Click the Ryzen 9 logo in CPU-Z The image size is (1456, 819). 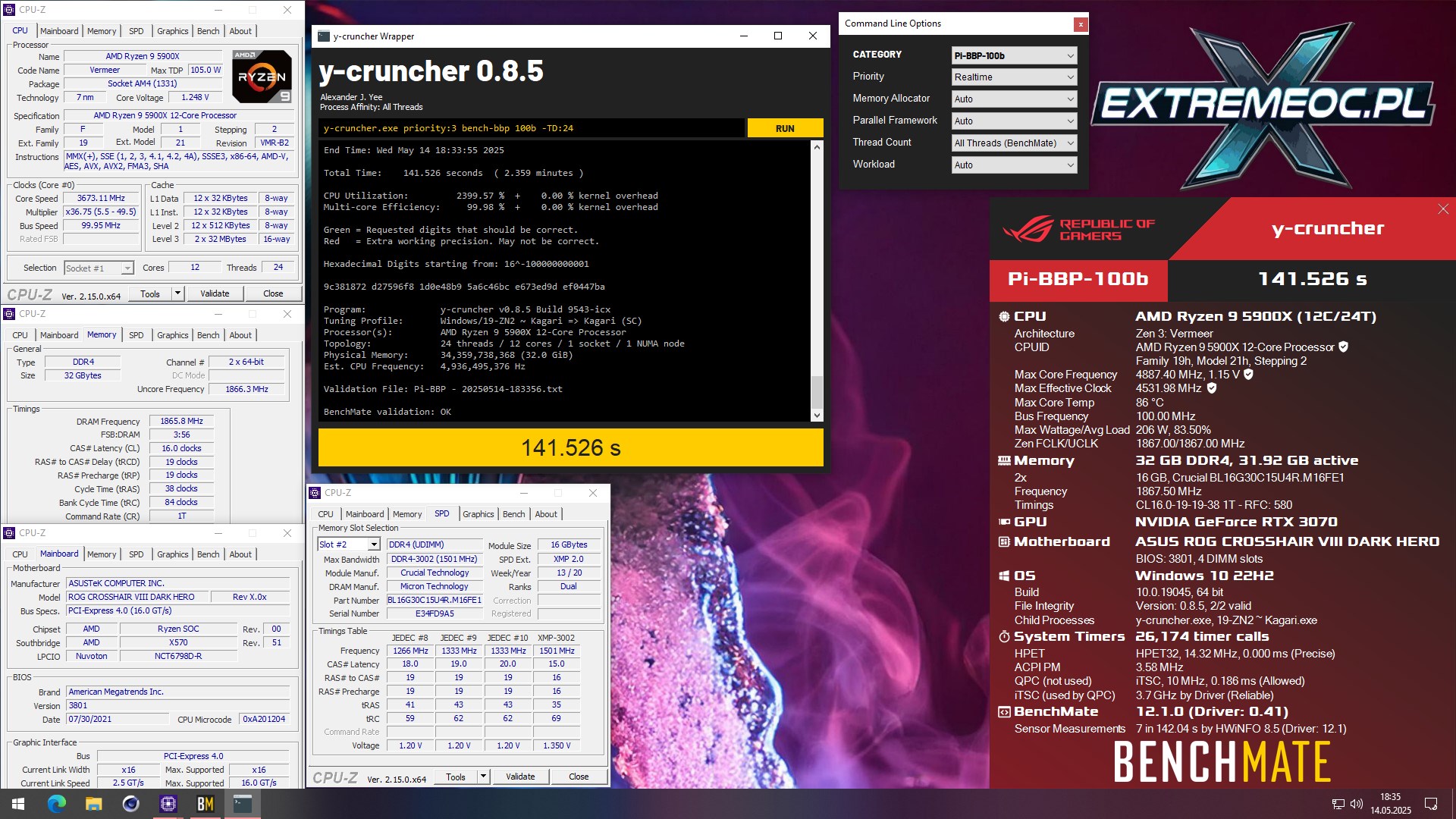point(262,77)
